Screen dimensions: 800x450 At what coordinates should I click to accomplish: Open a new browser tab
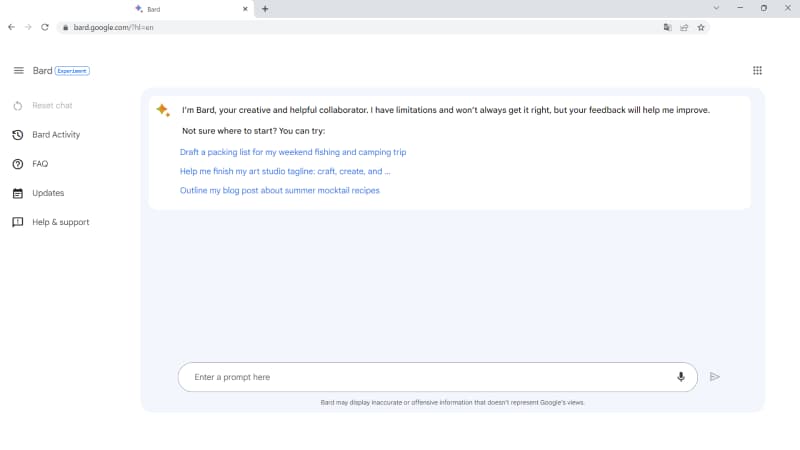pyautogui.click(x=265, y=9)
